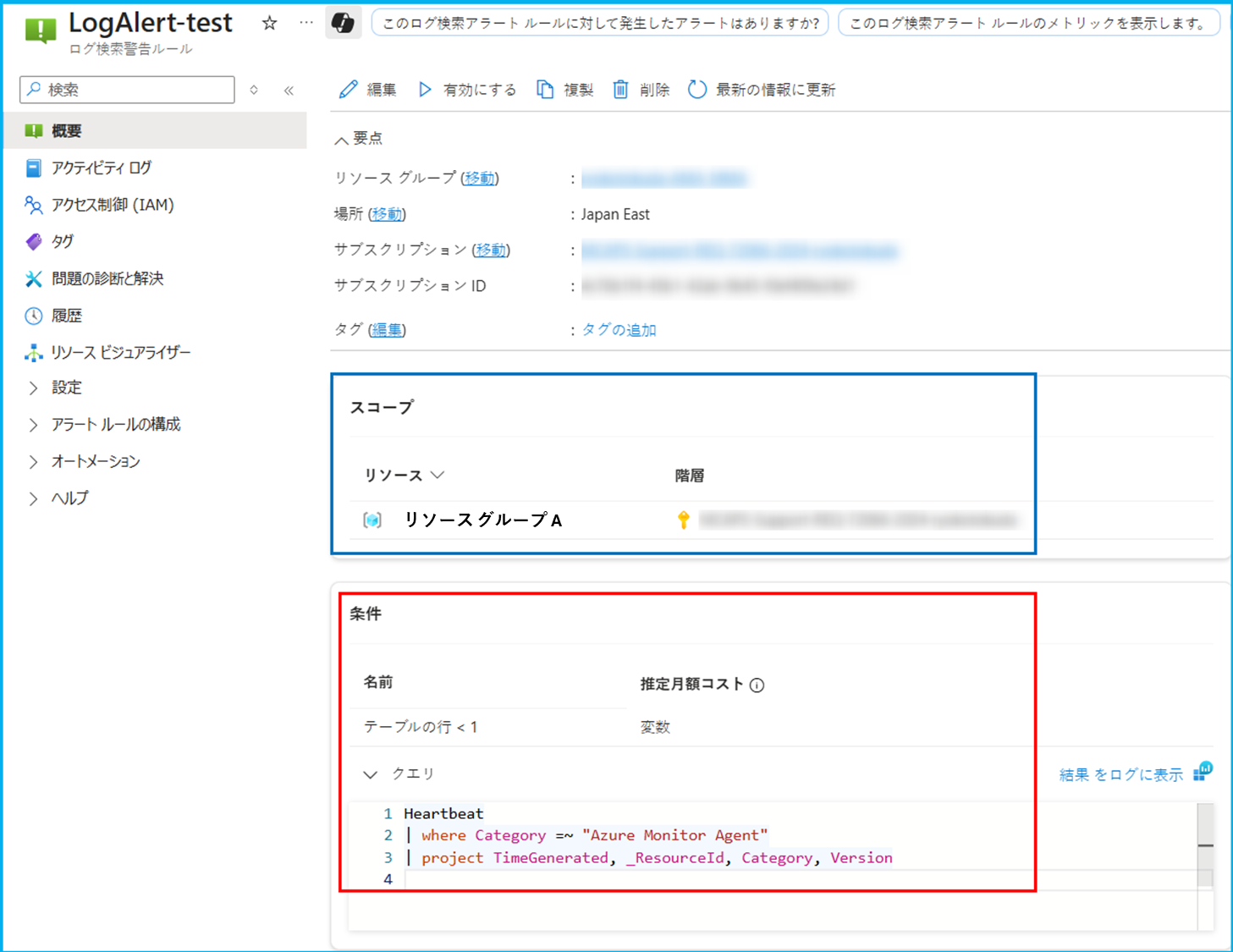This screenshot has width=1233, height=952.
Task: Click the logs icon next to 結果をログに表示
Action: [1203, 771]
